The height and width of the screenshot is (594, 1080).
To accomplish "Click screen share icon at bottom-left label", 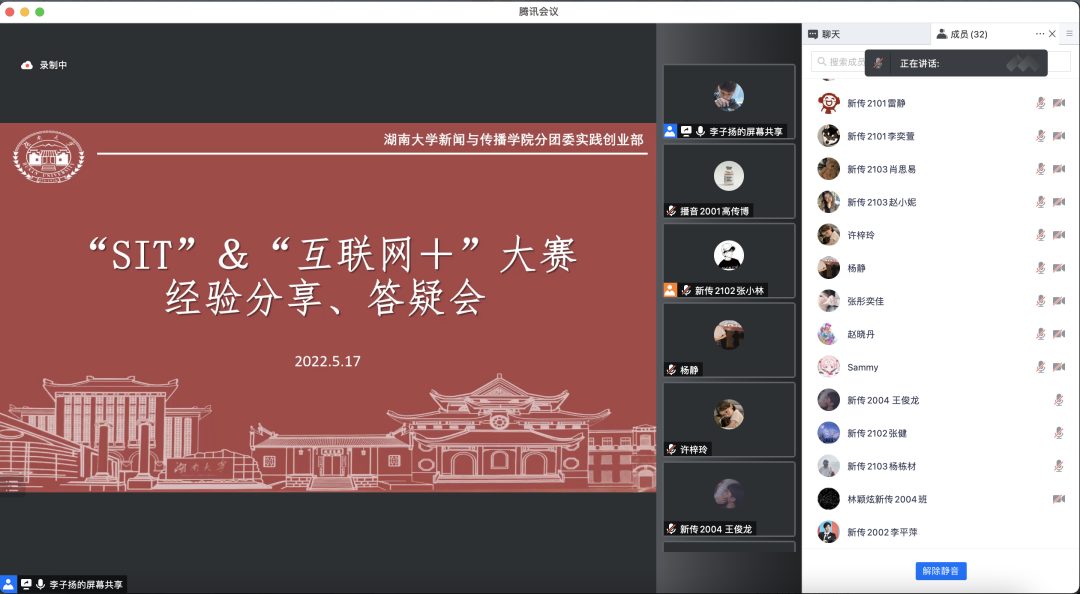I will pos(26,584).
